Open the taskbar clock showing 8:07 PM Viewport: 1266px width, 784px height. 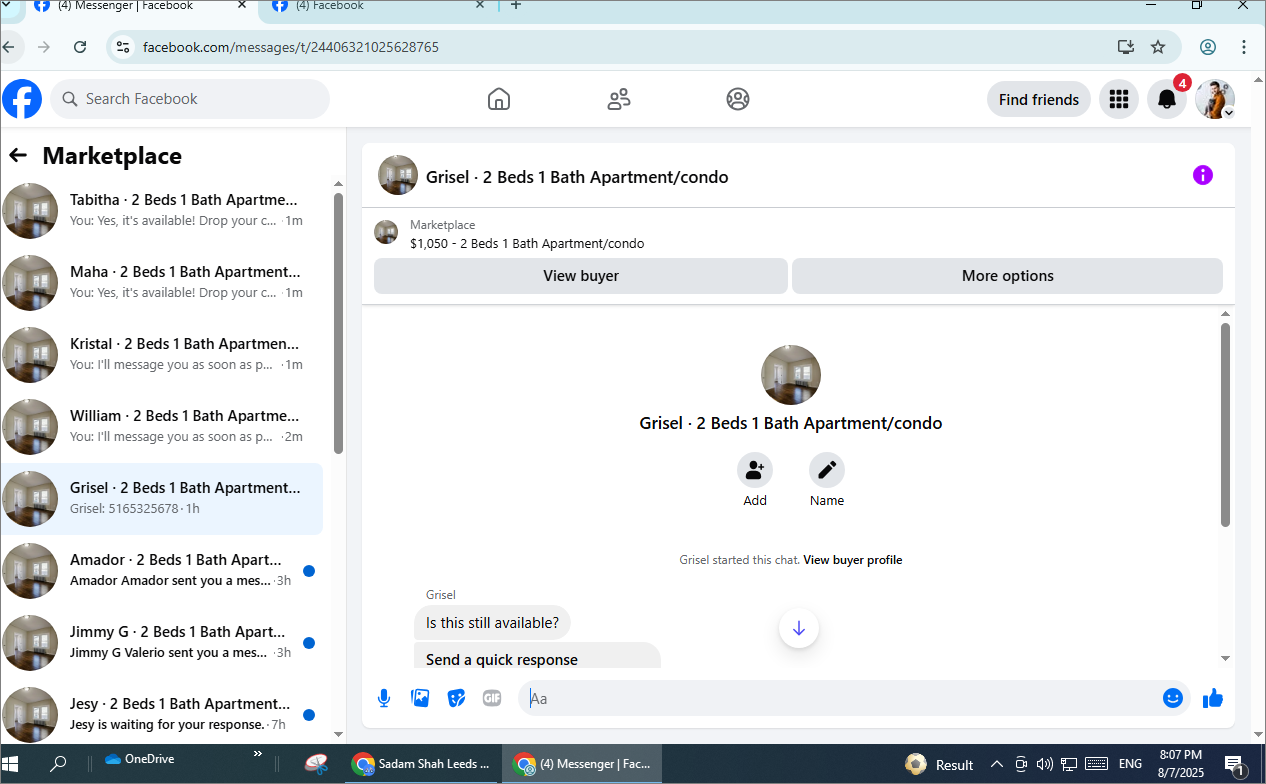click(1181, 764)
